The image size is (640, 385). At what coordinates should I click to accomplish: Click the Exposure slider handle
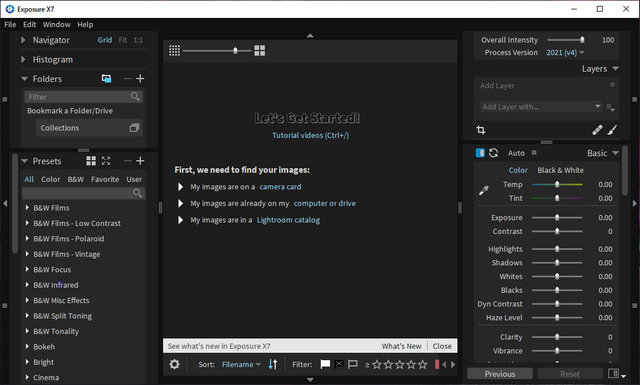[557, 218]
